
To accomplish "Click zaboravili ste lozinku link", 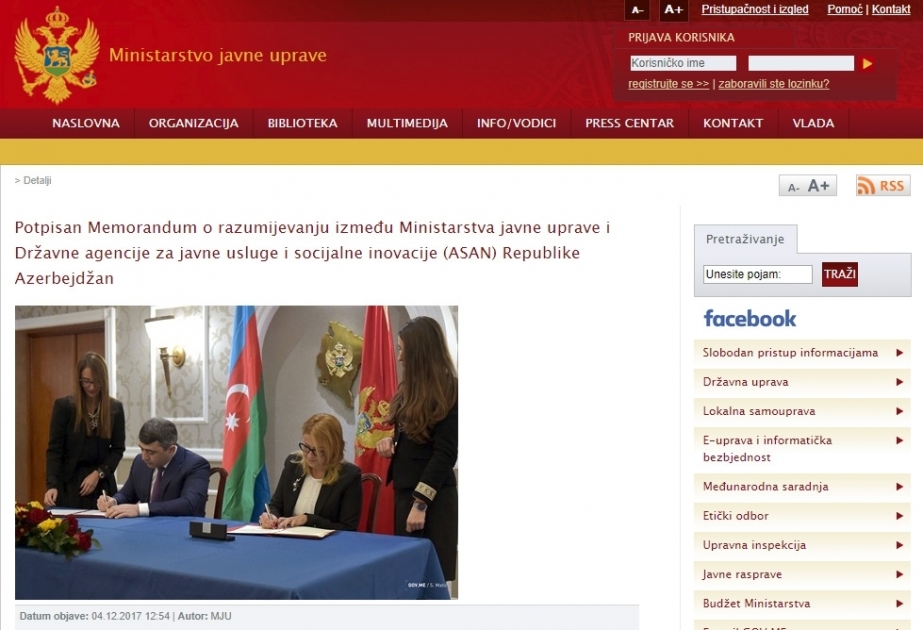I will tap(773, 84).
